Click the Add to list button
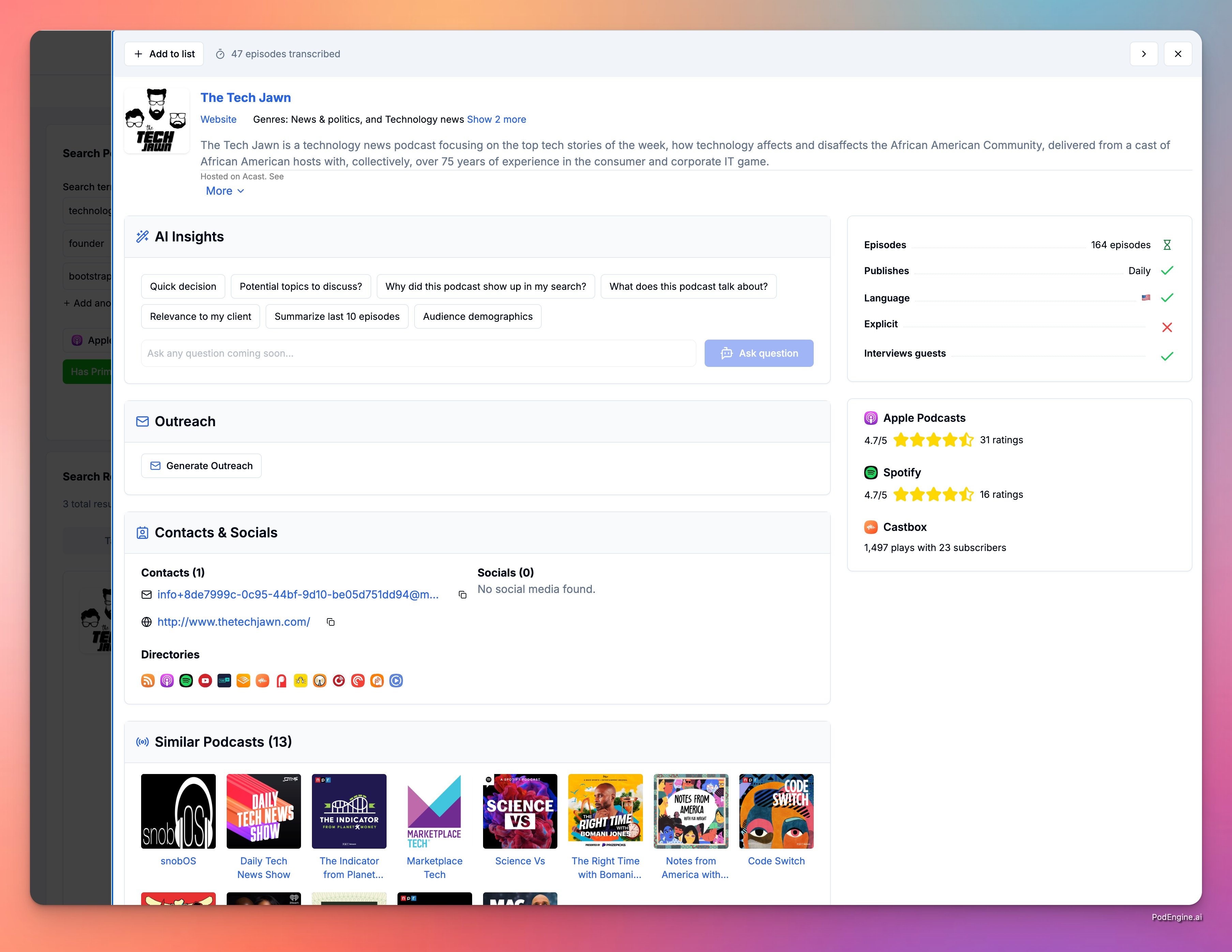Viewport: 1232px width, 952px height. coord(164,54)
